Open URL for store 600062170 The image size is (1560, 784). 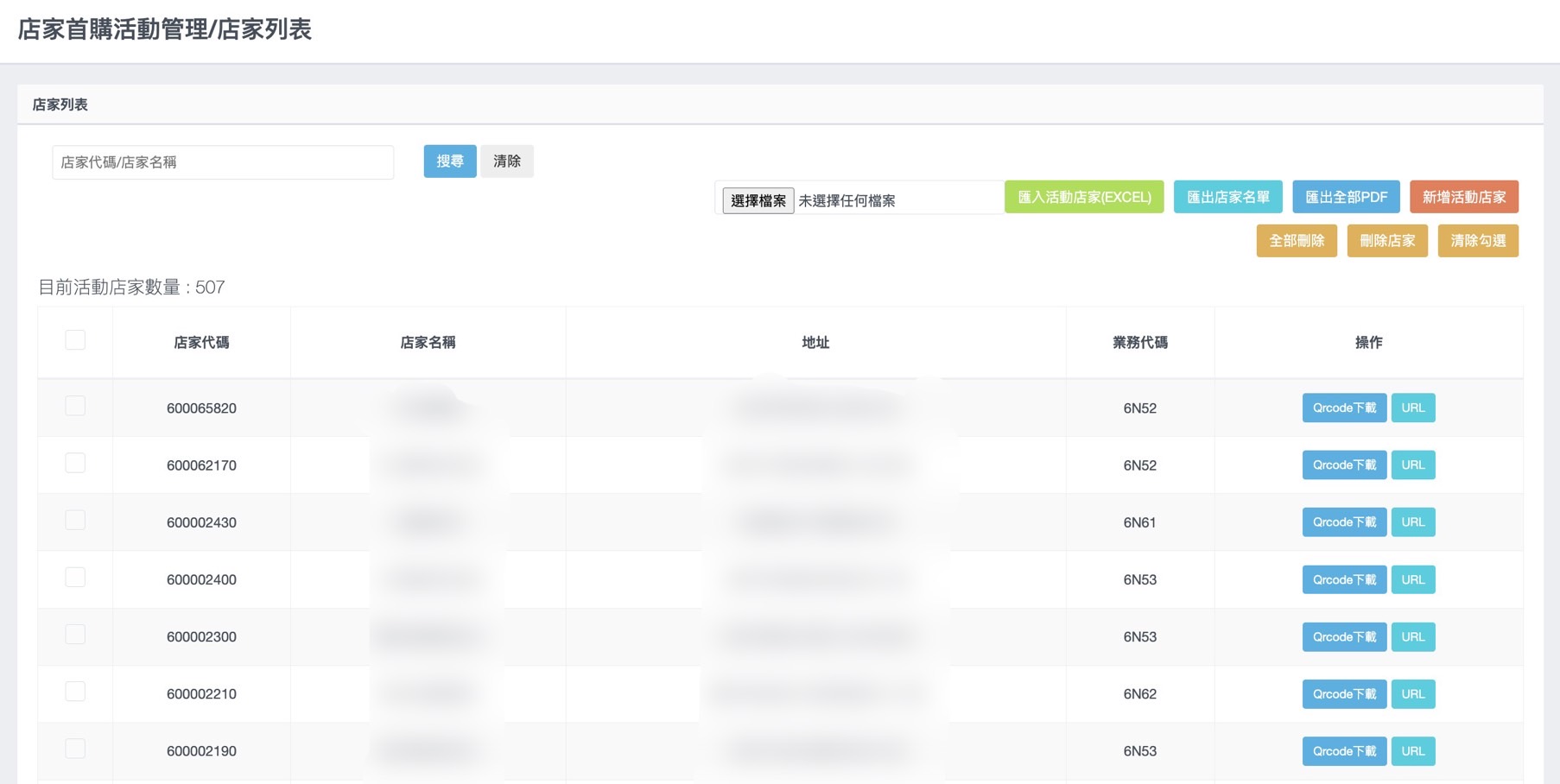pos(1412,465)
